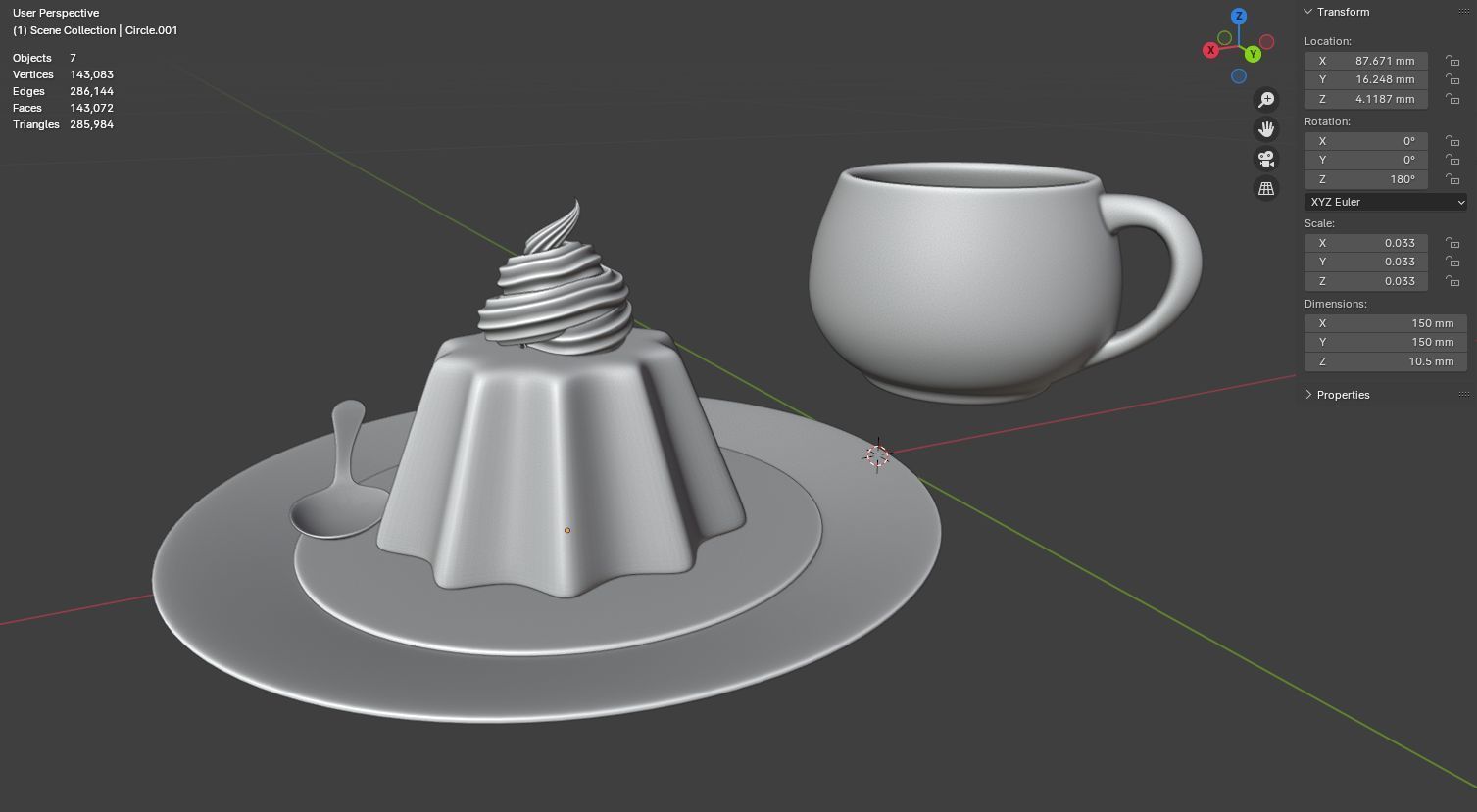Click the Scale Y field 0.033
This screenshot has height=812, width=1477.
pyautogui.click(x=1366, y=262)
